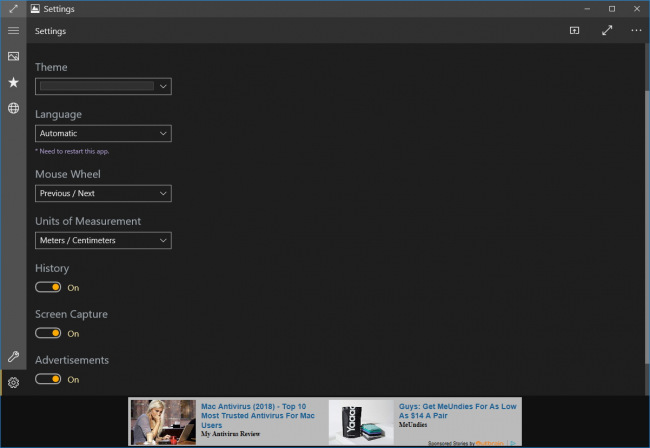
Task: Click the open file icon in header
Action: point(574,30)
